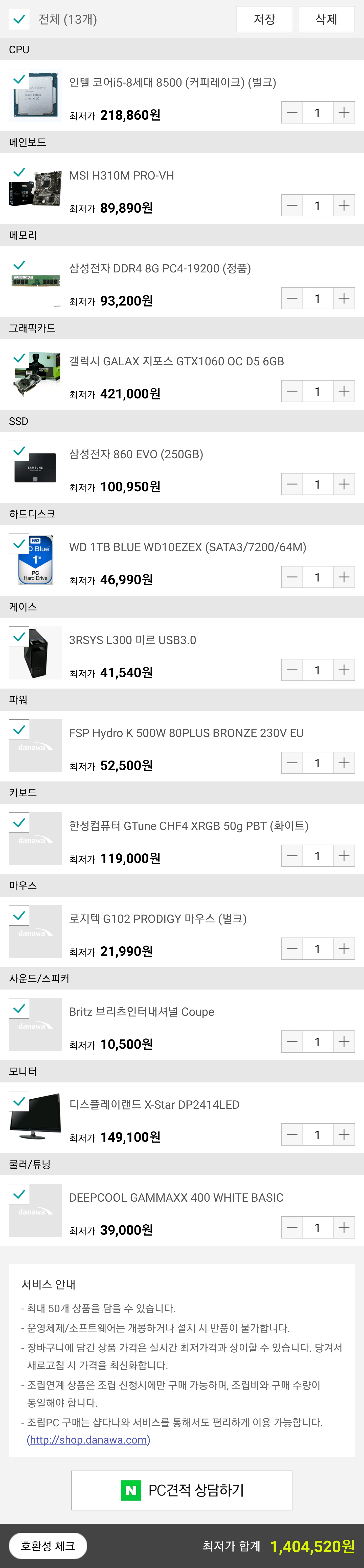Decrease WD 1TB BLUE hard disk quantity
The height and width of the screenshot is (1568, 364).
[x=292, y=577]
